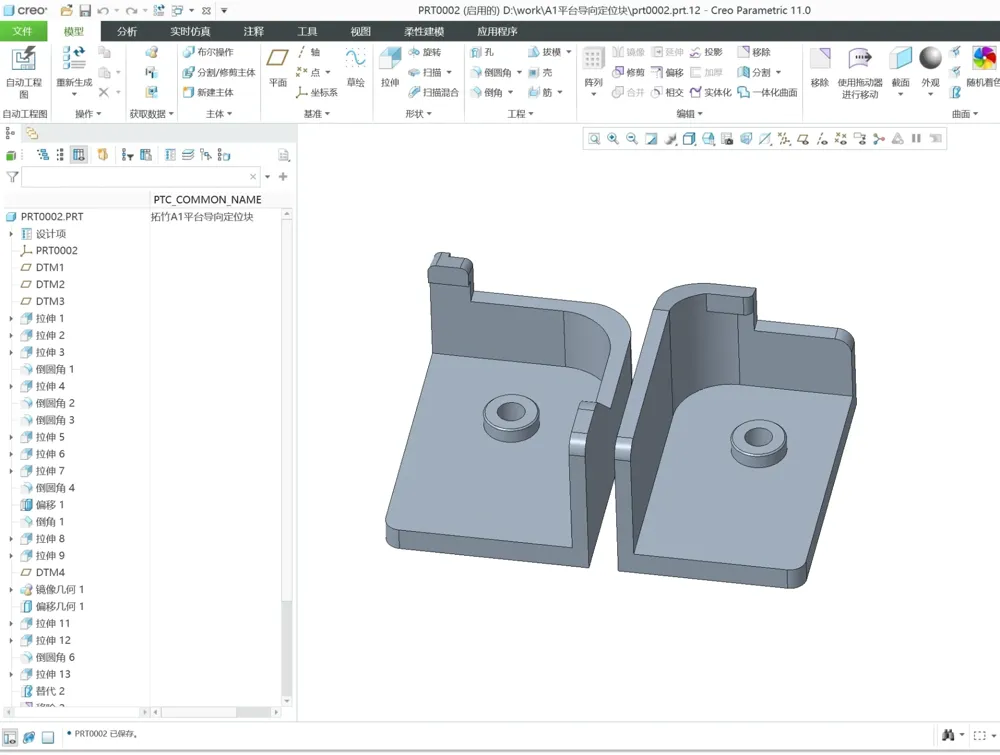
Task: Toggle datum plane display in graphics toolbar
Action: tap(803, 138)
